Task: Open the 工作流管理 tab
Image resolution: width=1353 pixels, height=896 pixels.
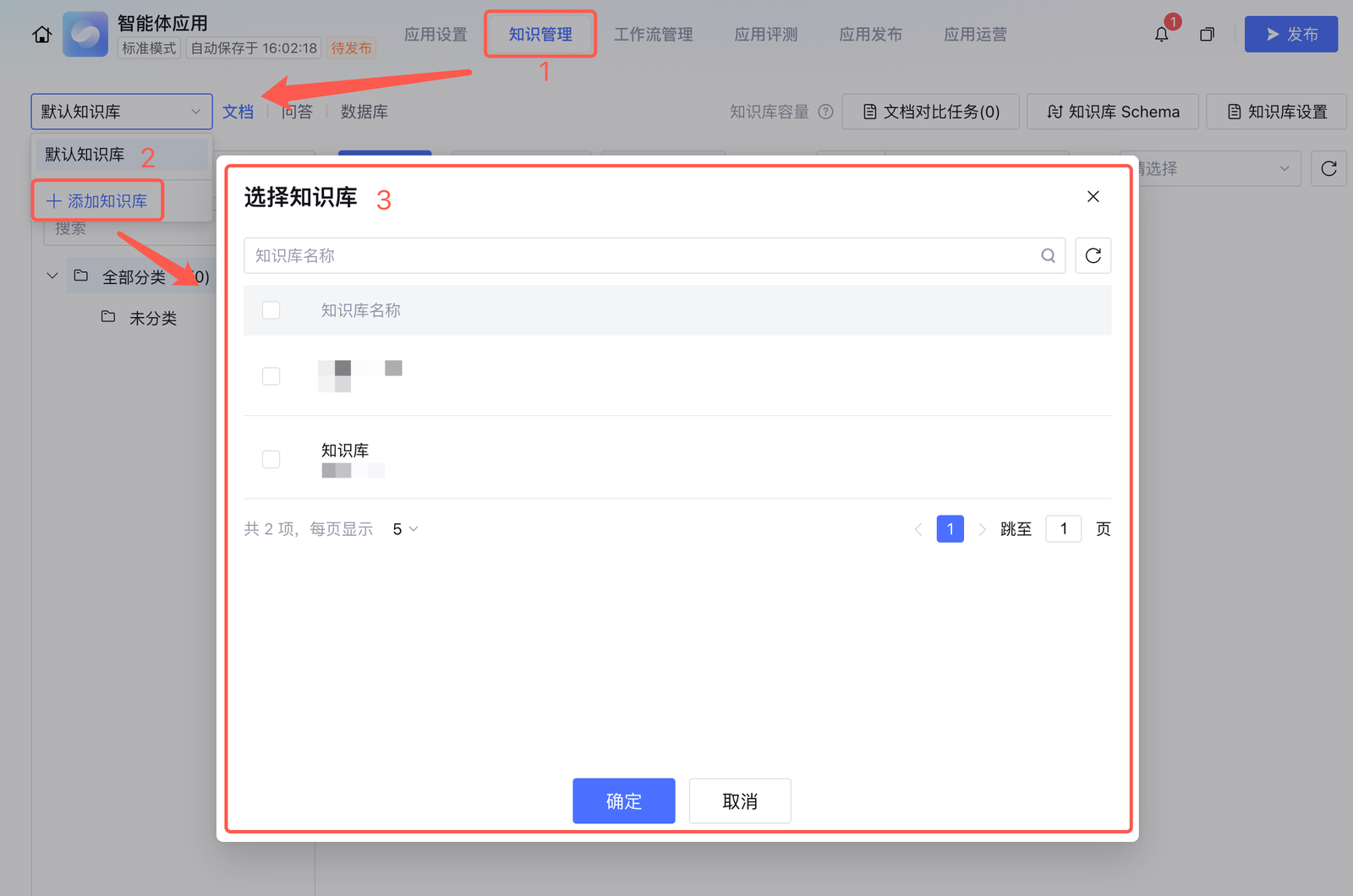Action: point(653,35)
